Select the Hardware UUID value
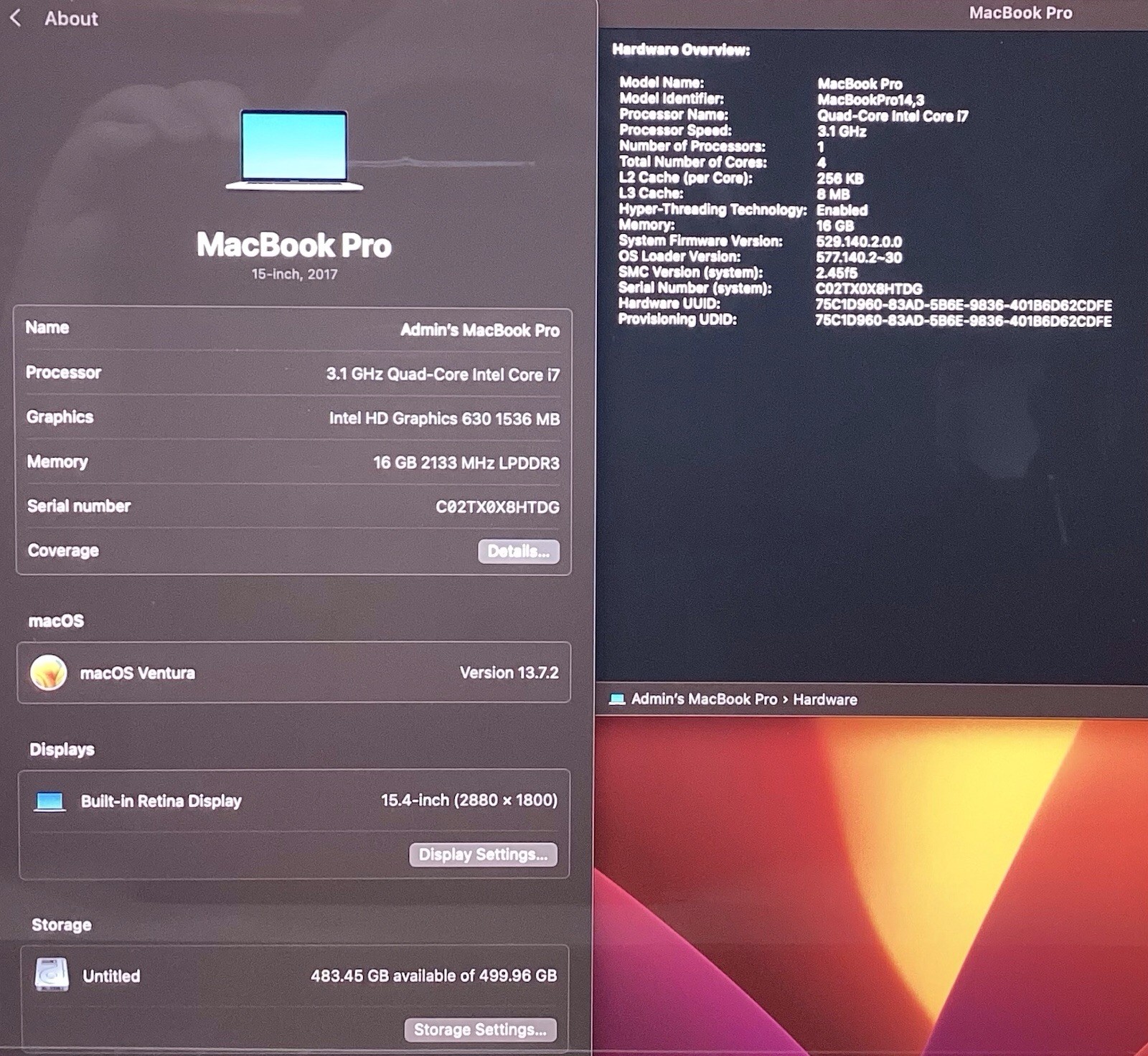This screenshot has height=1056, width=1148. [964, 305]
